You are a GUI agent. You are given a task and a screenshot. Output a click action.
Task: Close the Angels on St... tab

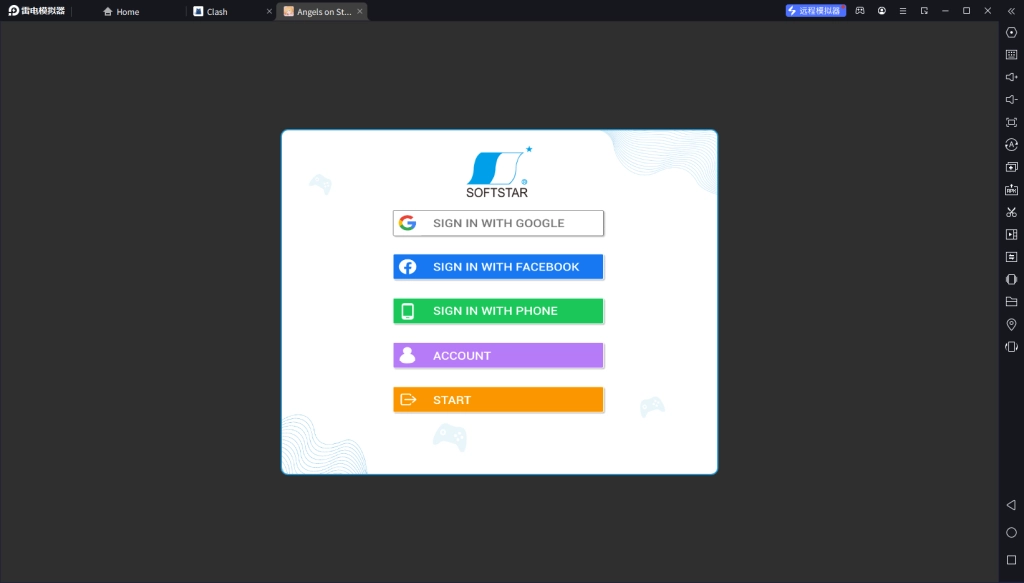pos(360,12)
